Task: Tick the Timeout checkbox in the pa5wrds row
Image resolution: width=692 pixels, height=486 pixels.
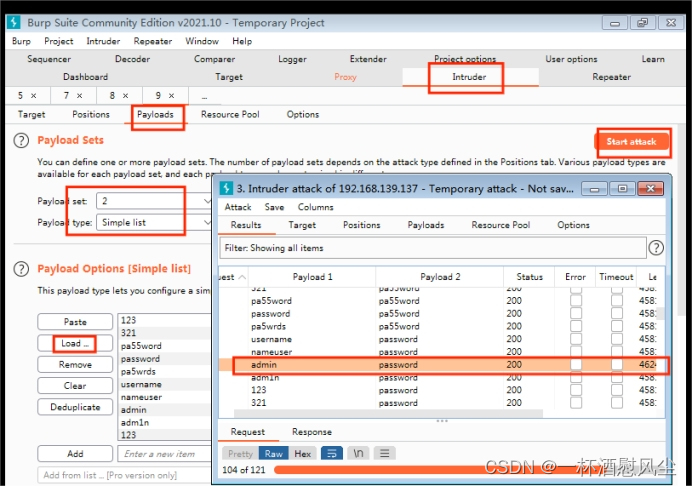Action: pos(617,326)
